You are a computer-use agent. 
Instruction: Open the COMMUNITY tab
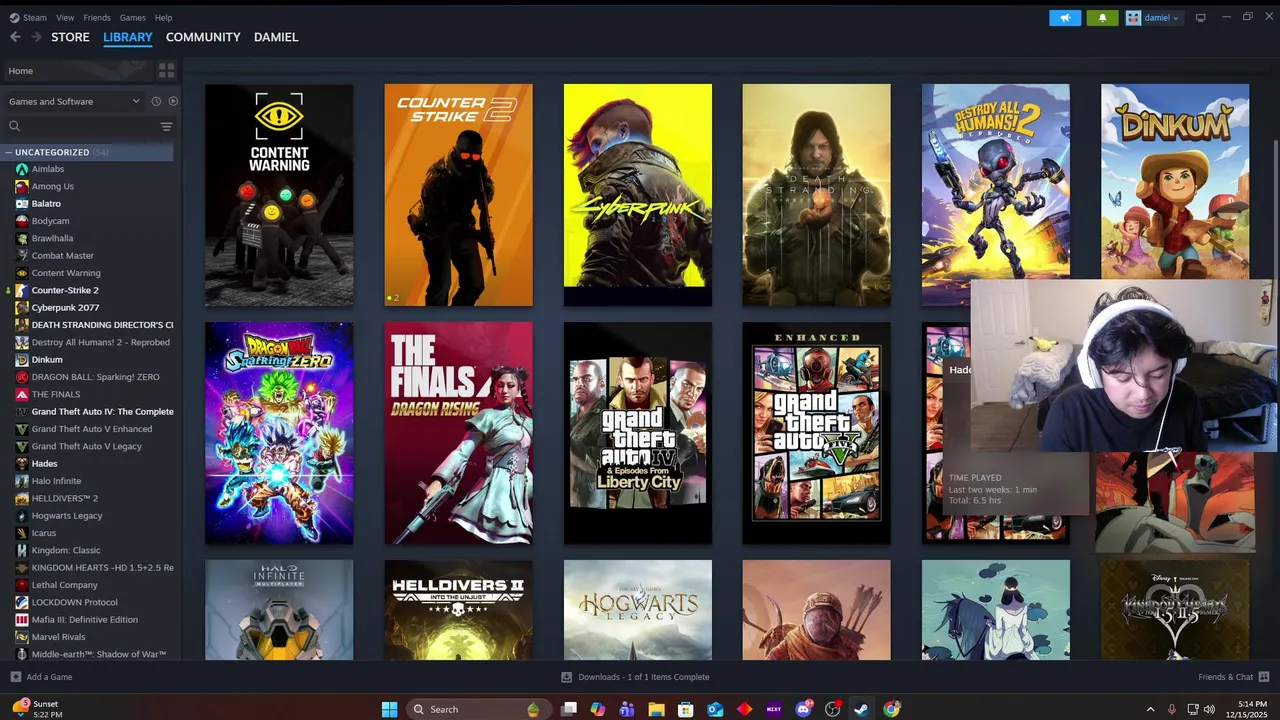click(203, 37)
